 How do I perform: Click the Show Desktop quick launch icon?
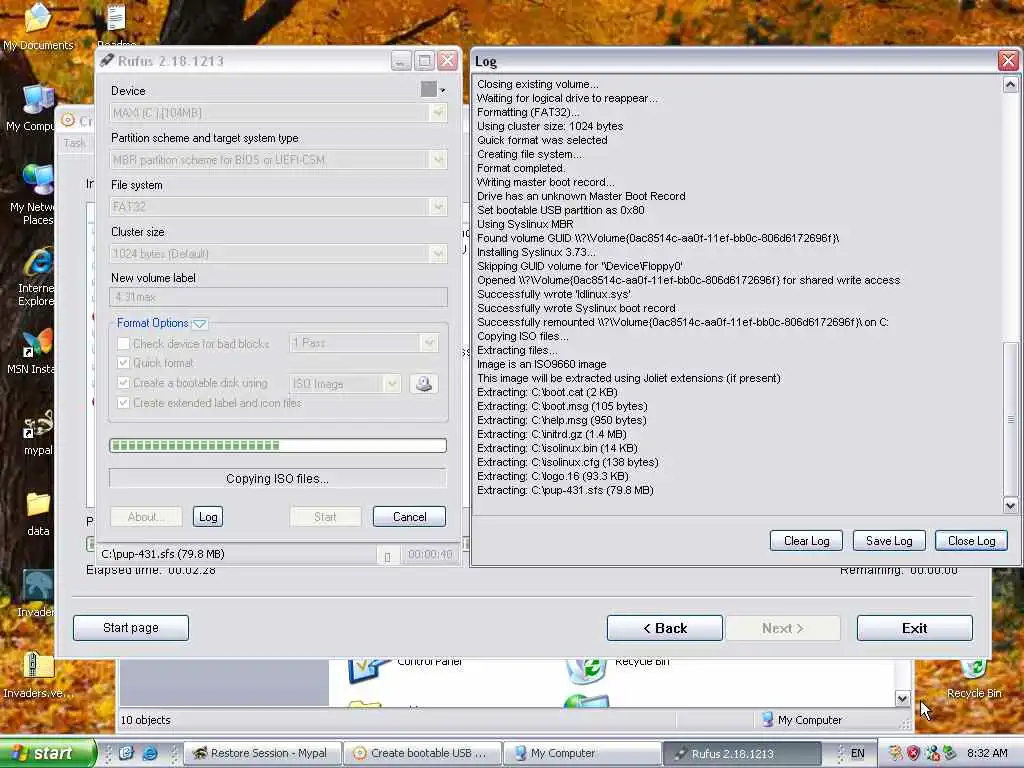pos(126,753)
